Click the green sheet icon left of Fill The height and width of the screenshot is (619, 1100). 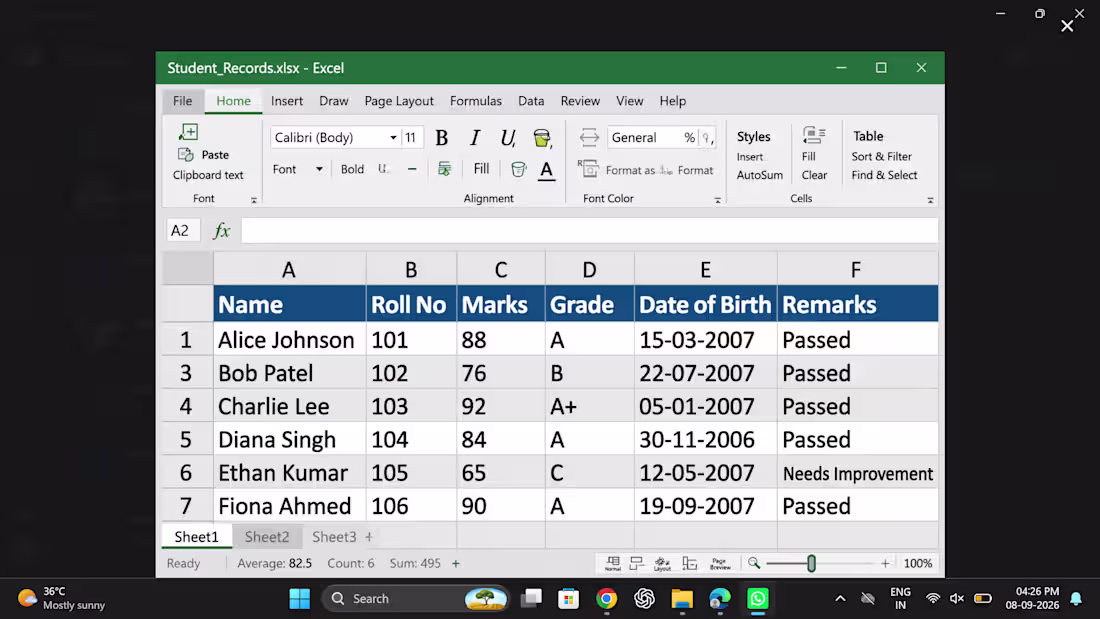pos(444,169)
